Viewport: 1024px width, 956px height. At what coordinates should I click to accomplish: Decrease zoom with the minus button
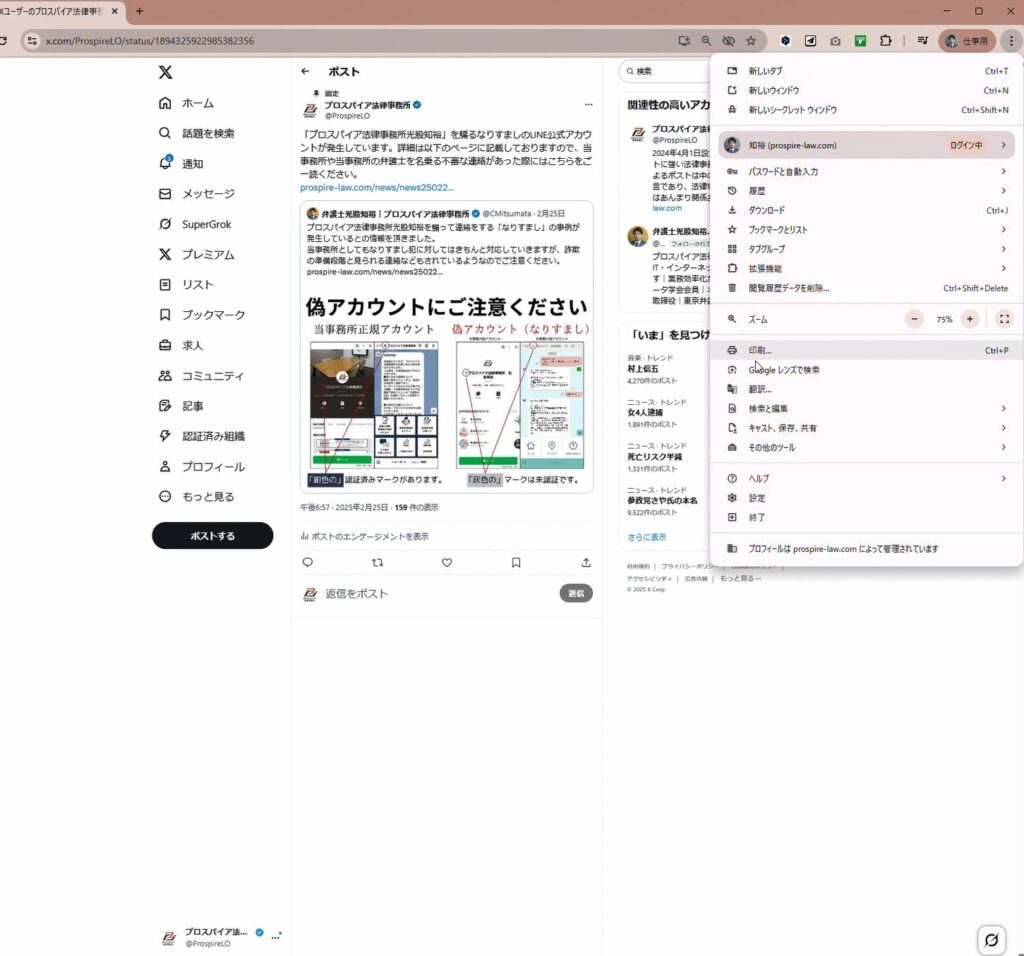pyautogui.click(x=914, y=319)
